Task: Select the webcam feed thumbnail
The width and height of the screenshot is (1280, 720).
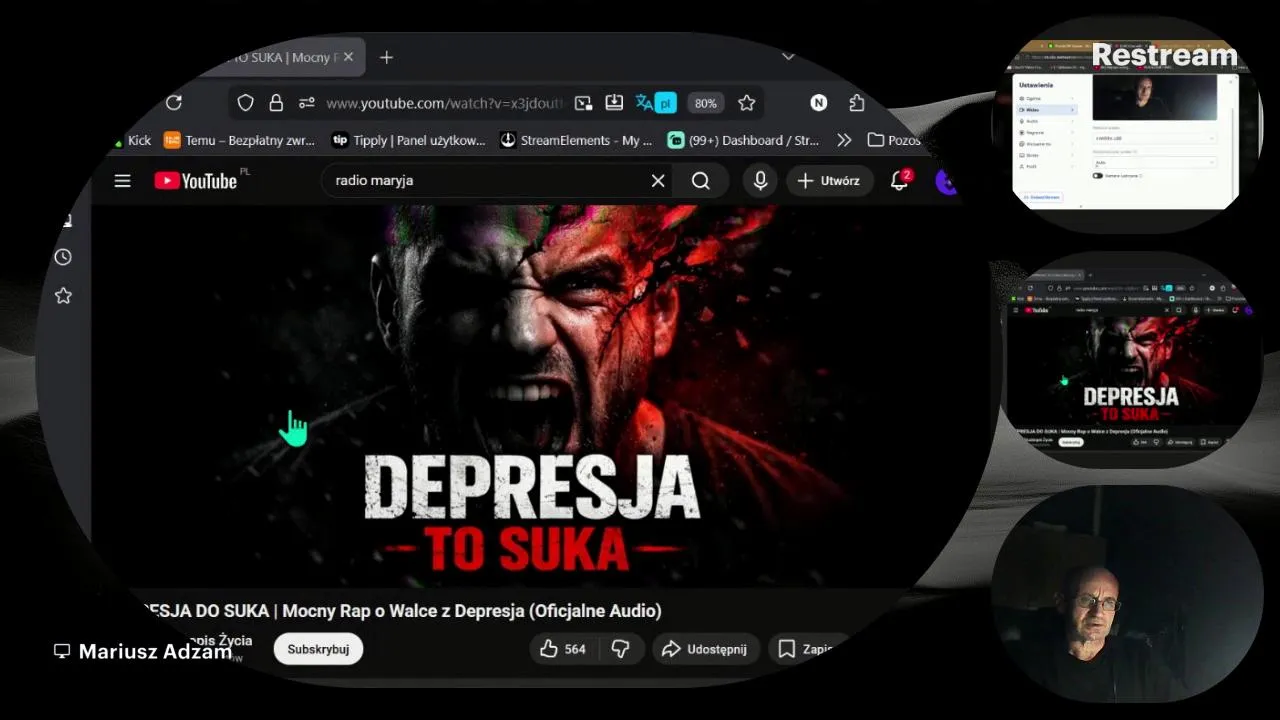Action: 1126,594
